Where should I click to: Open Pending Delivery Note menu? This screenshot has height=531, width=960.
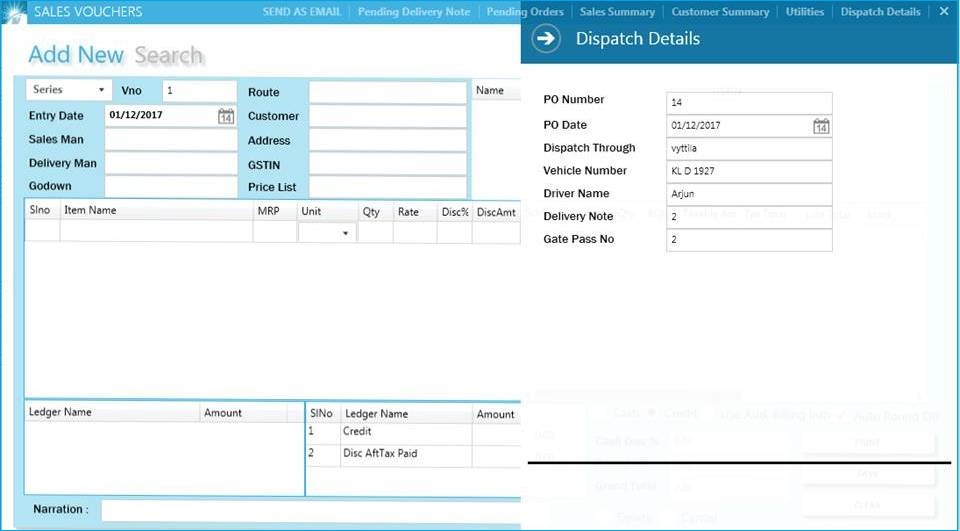[x=414, y=12]
